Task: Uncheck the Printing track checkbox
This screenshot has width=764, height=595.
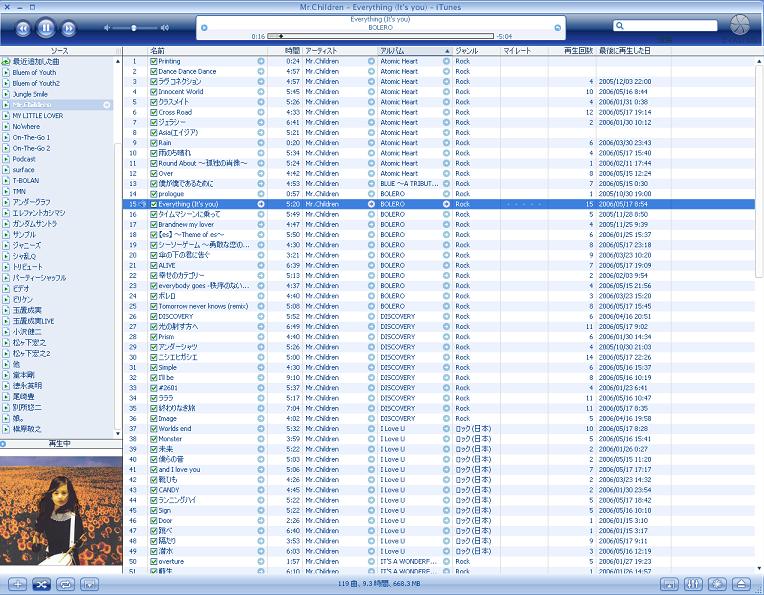Action: point(153,61)
